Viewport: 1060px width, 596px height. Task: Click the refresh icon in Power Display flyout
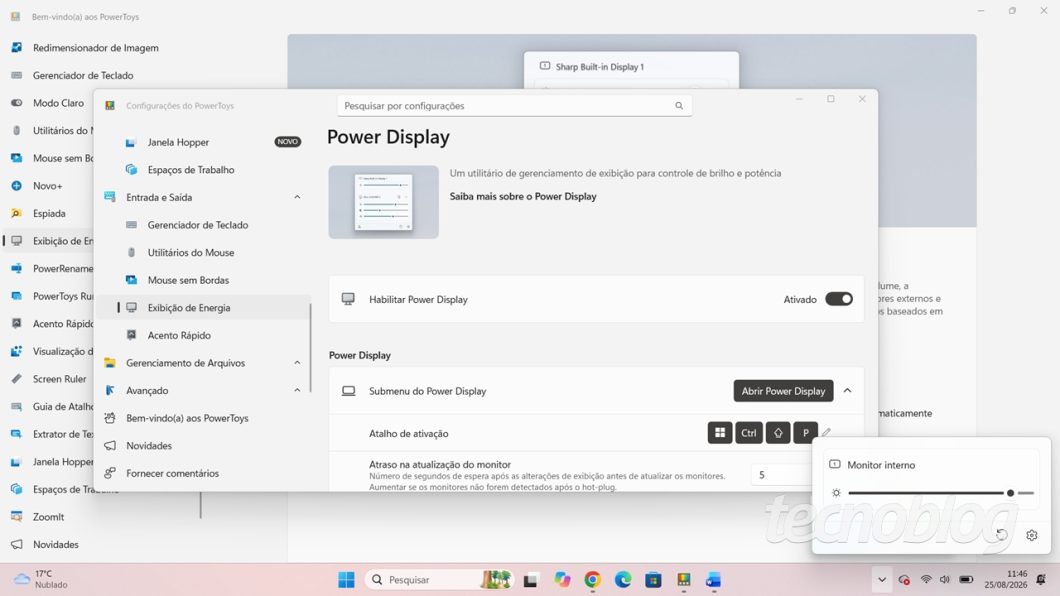click(1002, 535)
